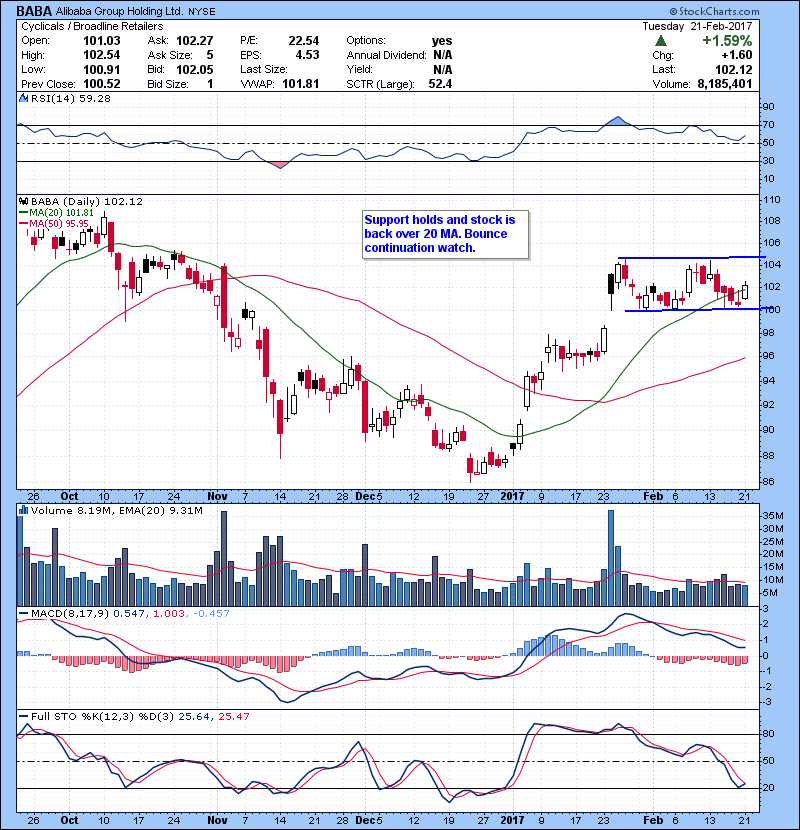Click the red MA(50) 95.95 legend

point(53,223)
